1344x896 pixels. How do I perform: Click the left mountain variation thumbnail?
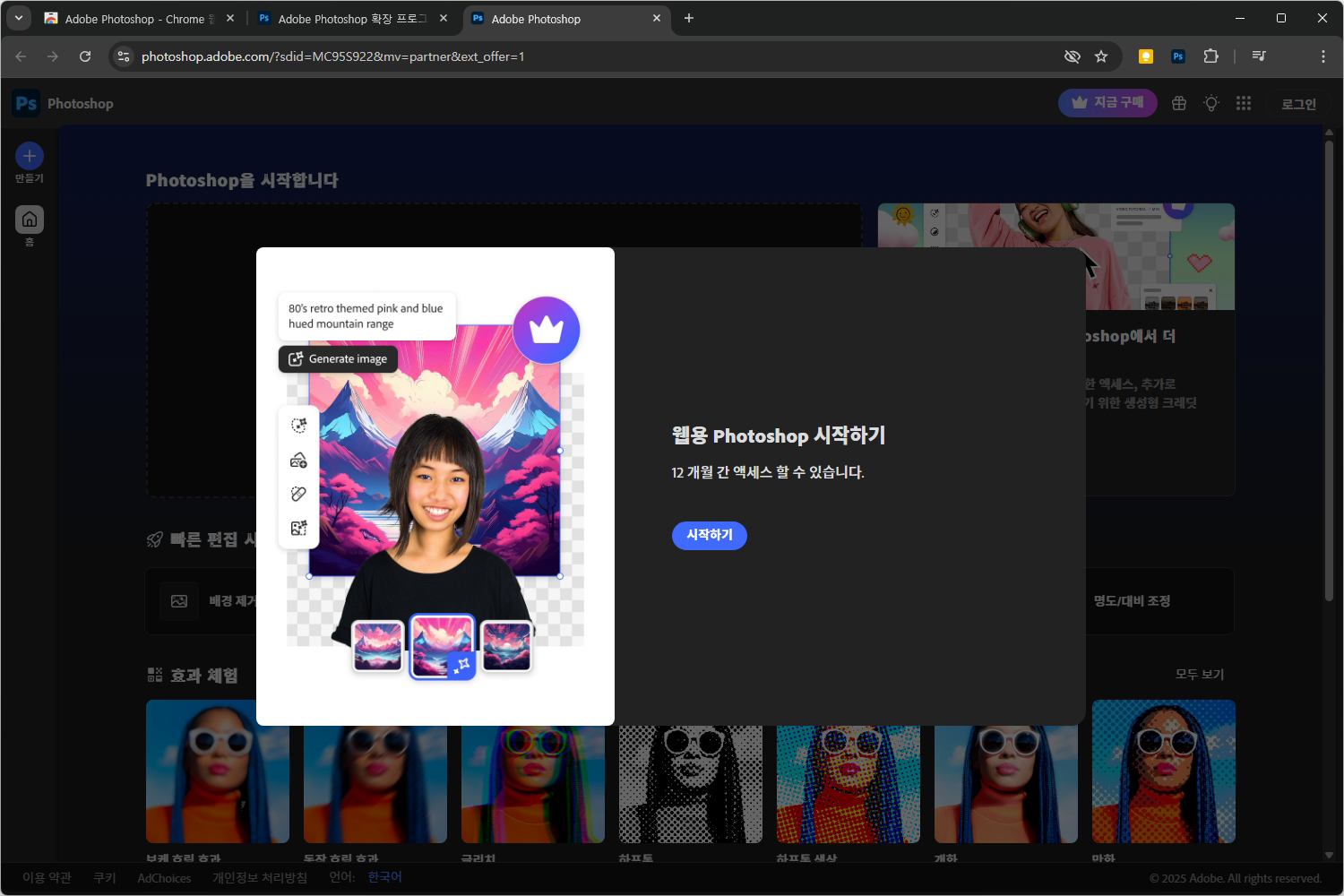click(x=377, y=646)
